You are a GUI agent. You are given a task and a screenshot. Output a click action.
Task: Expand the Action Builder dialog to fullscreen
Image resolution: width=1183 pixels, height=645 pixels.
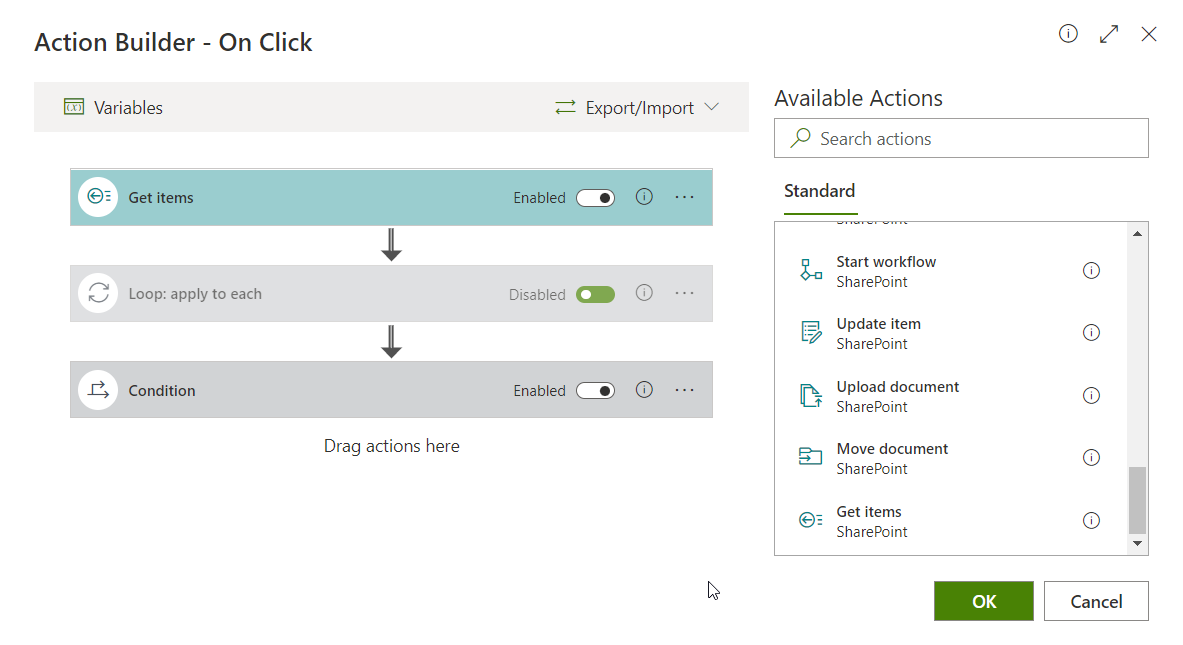pos(1108,34)
